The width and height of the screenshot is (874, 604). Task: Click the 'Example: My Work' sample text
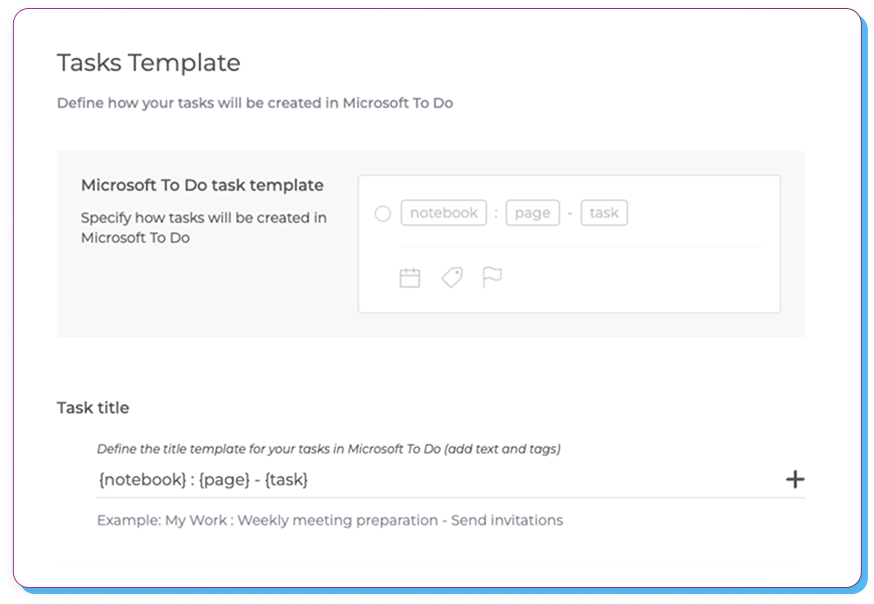pos(330,520)
